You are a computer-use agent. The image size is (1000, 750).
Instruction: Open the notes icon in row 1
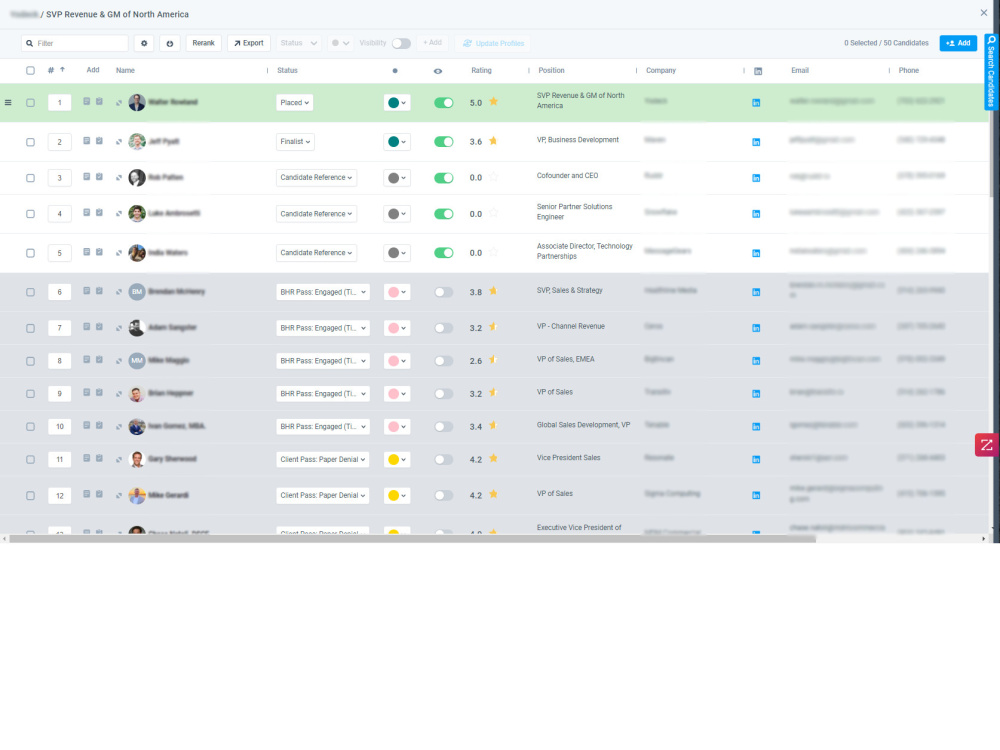point(87,101)
